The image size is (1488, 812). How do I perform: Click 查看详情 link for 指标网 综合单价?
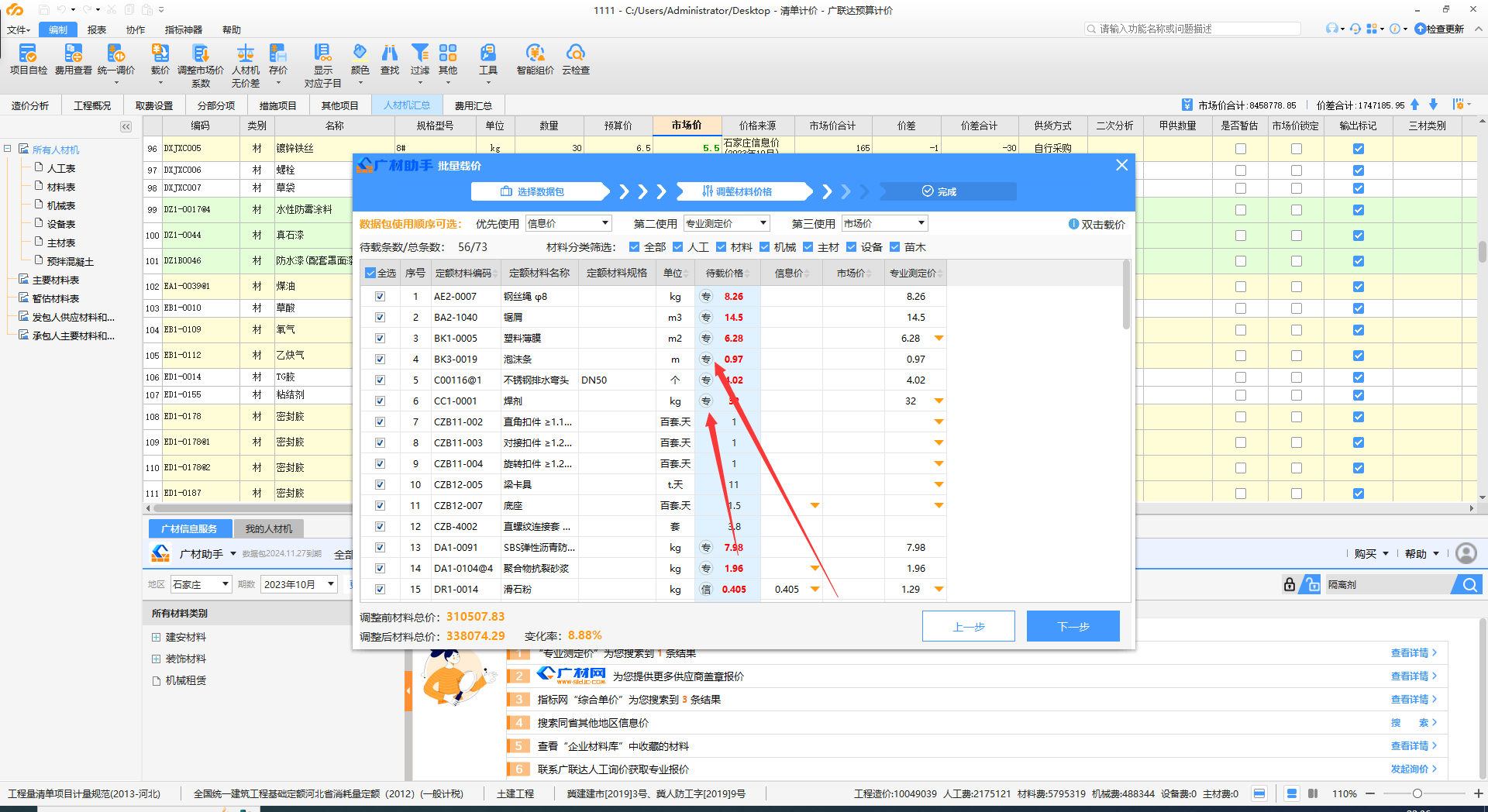1413,699
